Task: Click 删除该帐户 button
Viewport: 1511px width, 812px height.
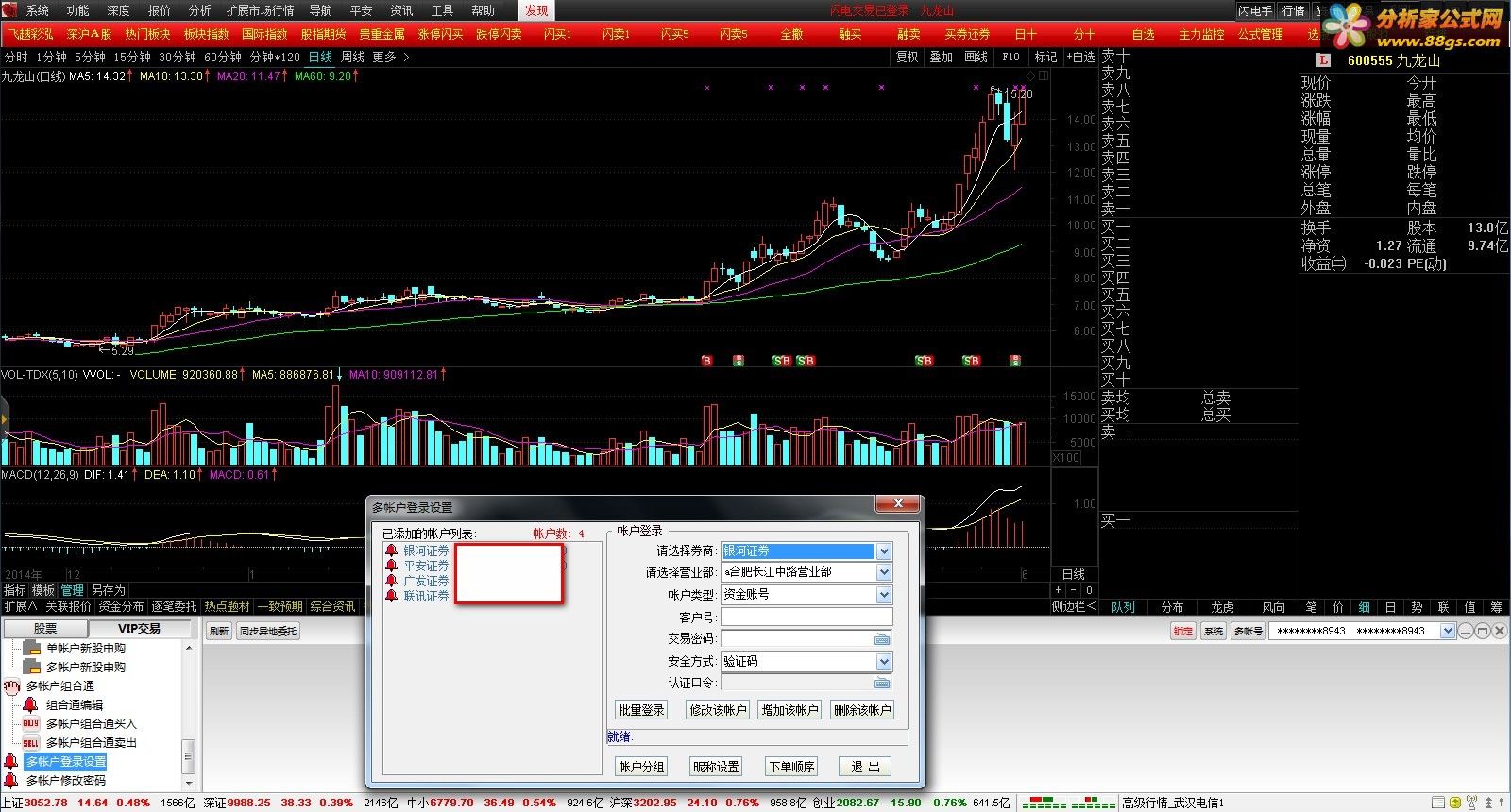Action: (x=861, y=710)
